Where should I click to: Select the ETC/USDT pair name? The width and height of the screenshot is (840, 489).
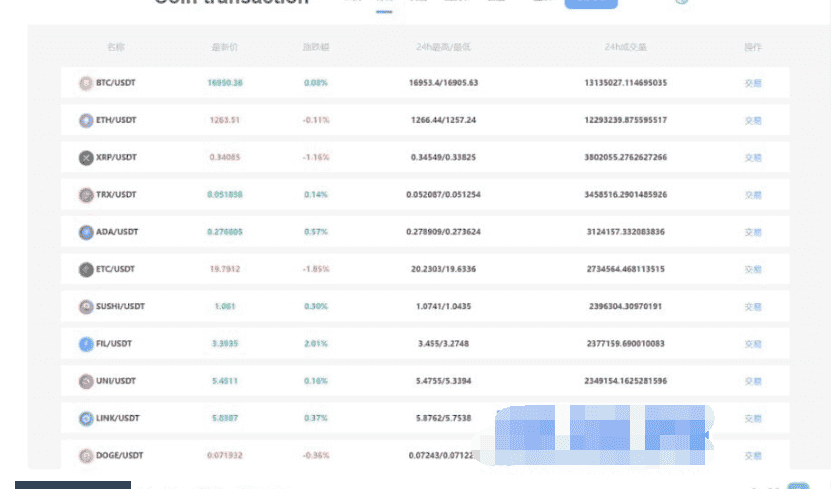(x=115, y=269)
